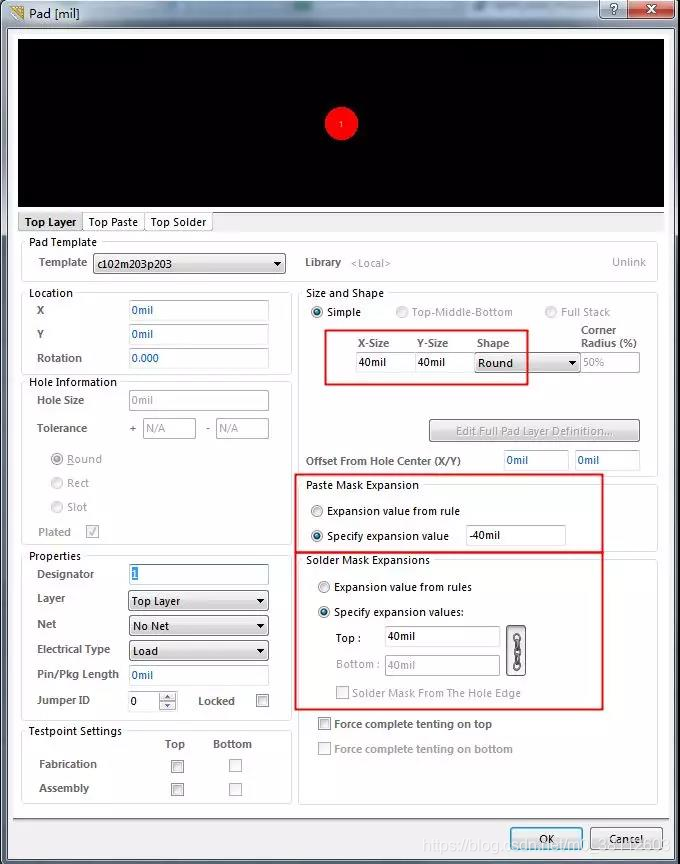Open the Electrical Type dropdown
The width and height of the screenshot is (680, 864).
point(198,651)
